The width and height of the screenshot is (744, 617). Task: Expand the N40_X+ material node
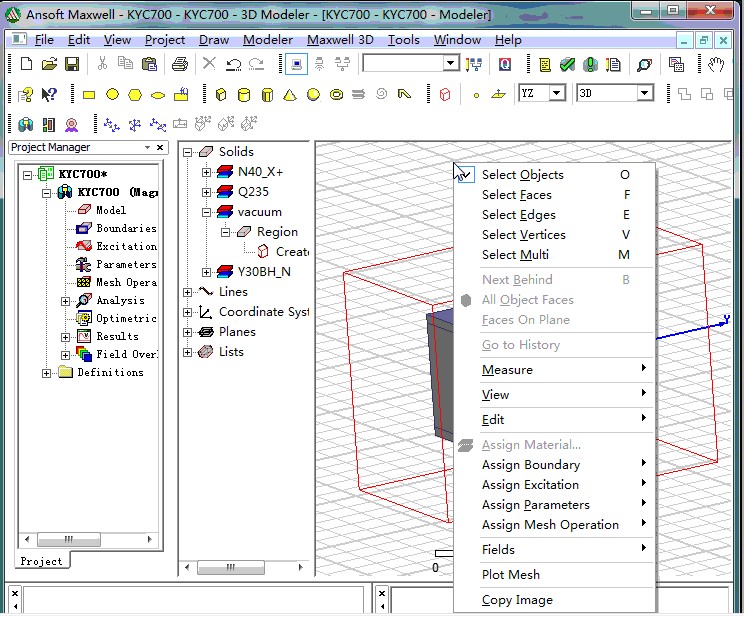[206, 172]
